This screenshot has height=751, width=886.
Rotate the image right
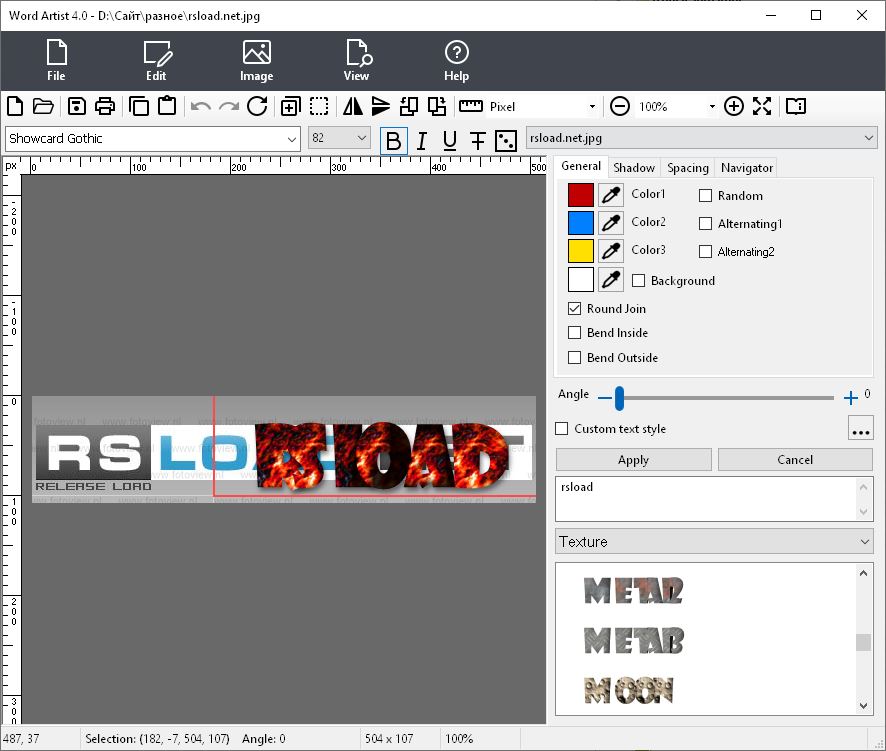[437, 106]
